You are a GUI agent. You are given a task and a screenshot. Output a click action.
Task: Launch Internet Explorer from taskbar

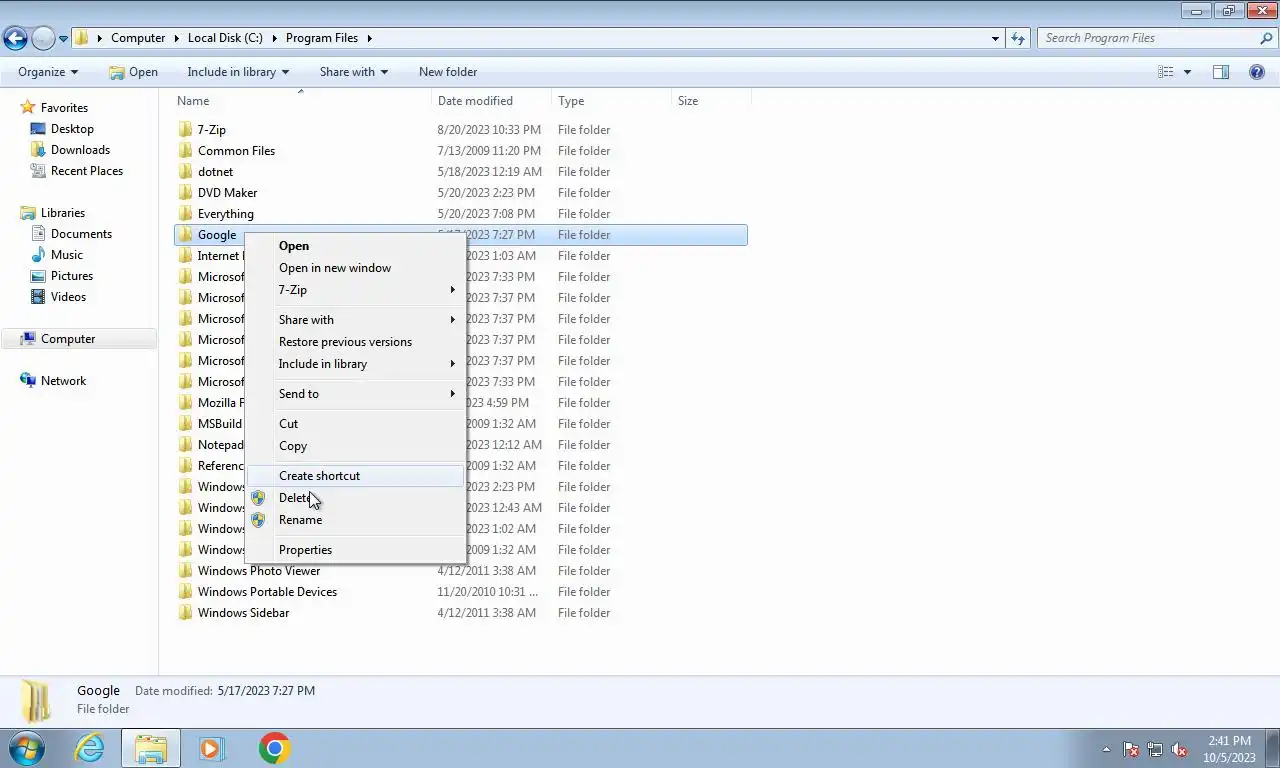coord(89,748)
